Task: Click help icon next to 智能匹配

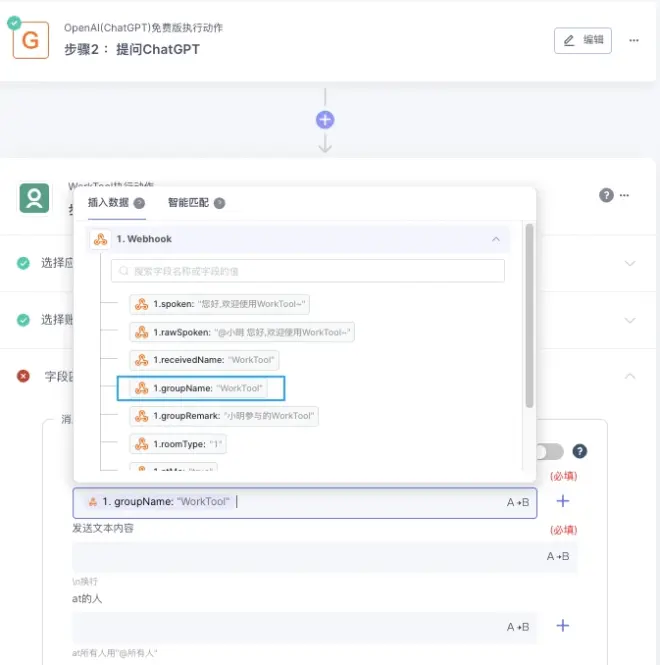Action: coord(219,203)
